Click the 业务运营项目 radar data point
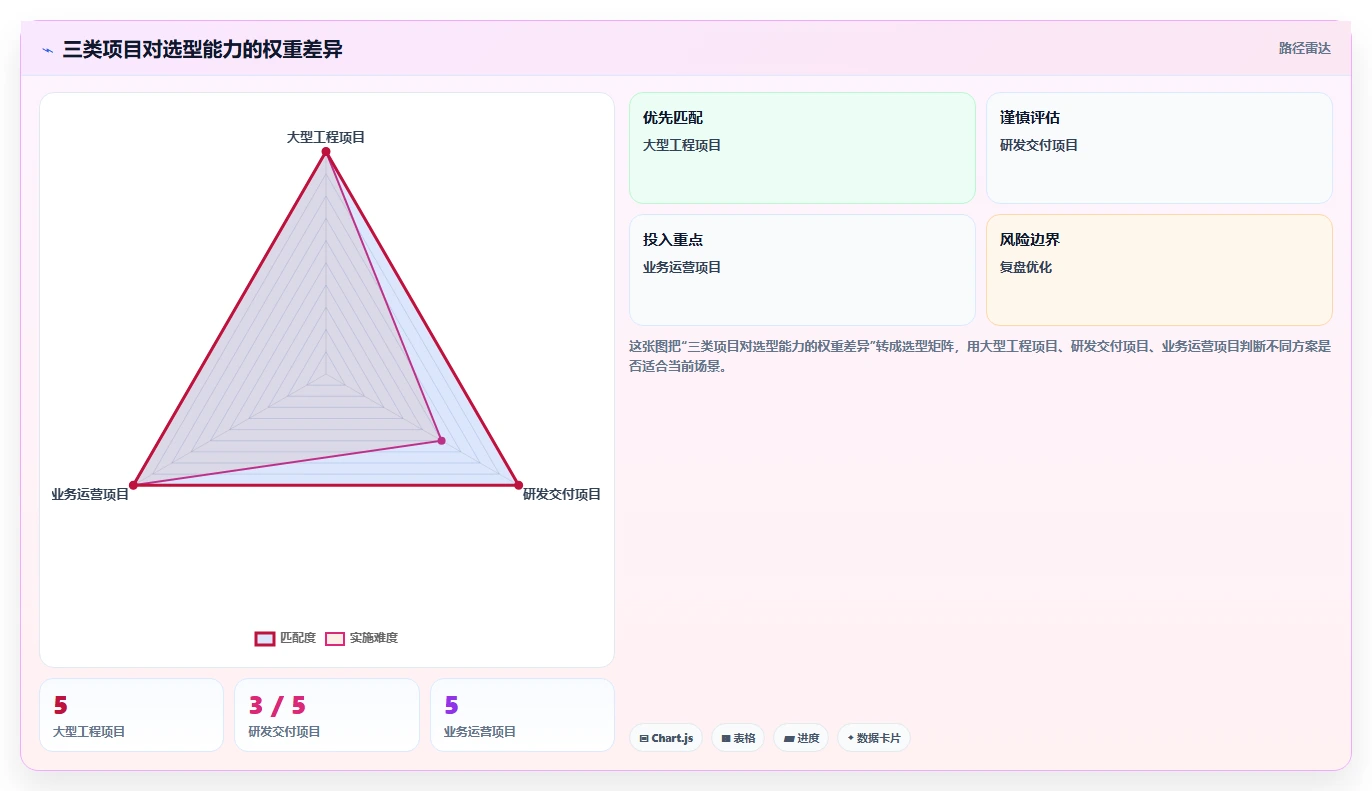This screenshot has width=1372, height=791. click(x=133, y=485)
